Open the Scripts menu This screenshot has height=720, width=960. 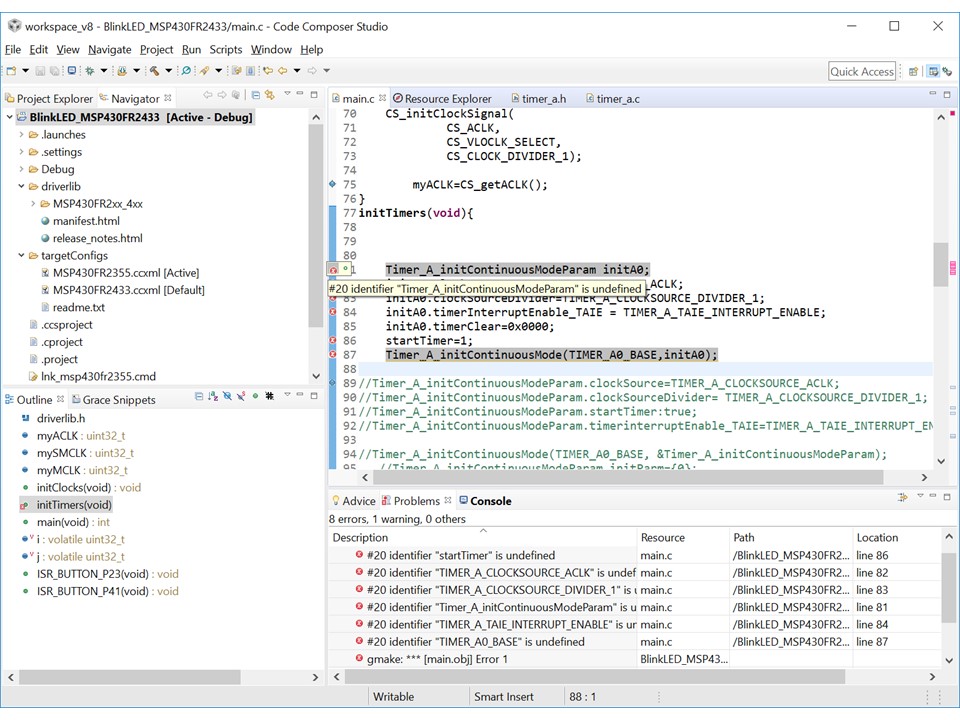tap(225, 48)
